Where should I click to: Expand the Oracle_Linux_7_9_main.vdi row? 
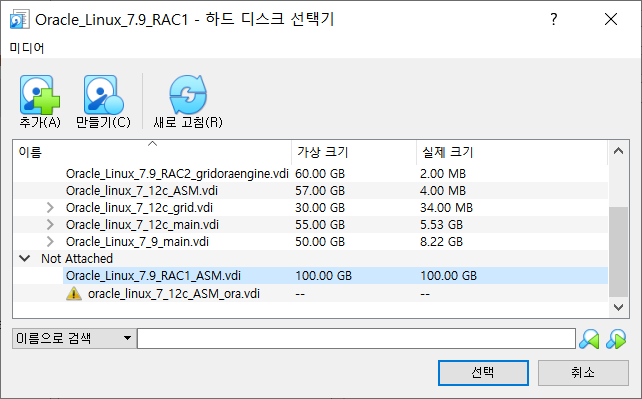tap(50, 241)
